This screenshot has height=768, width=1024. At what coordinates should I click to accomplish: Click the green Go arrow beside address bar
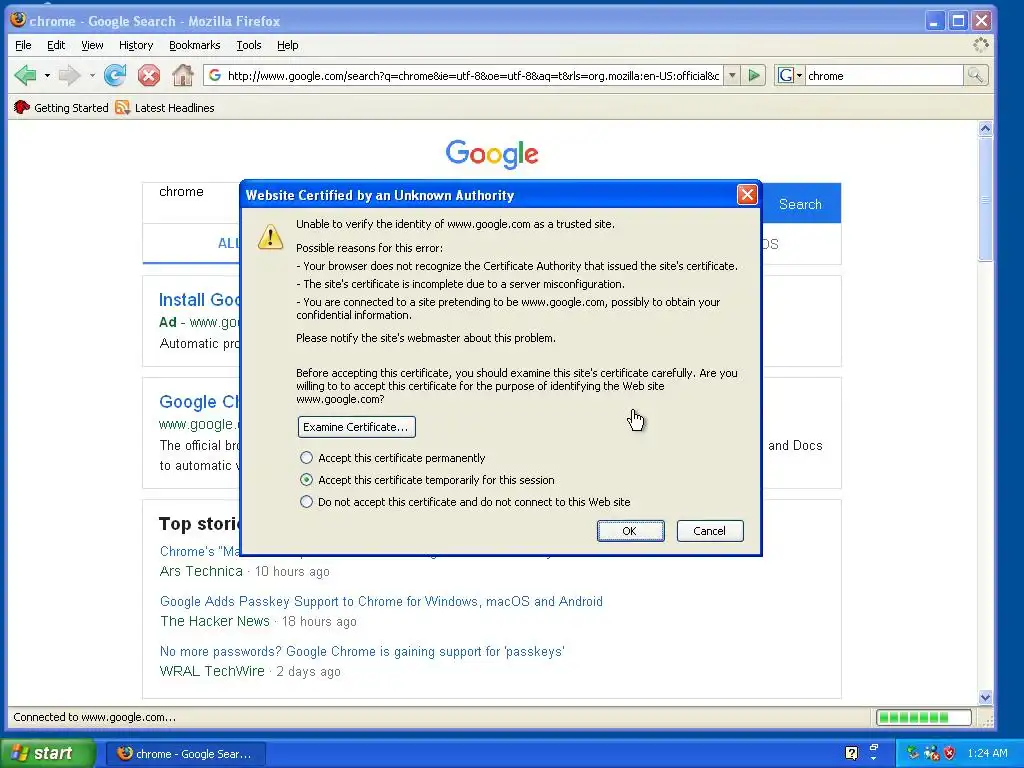754,76
